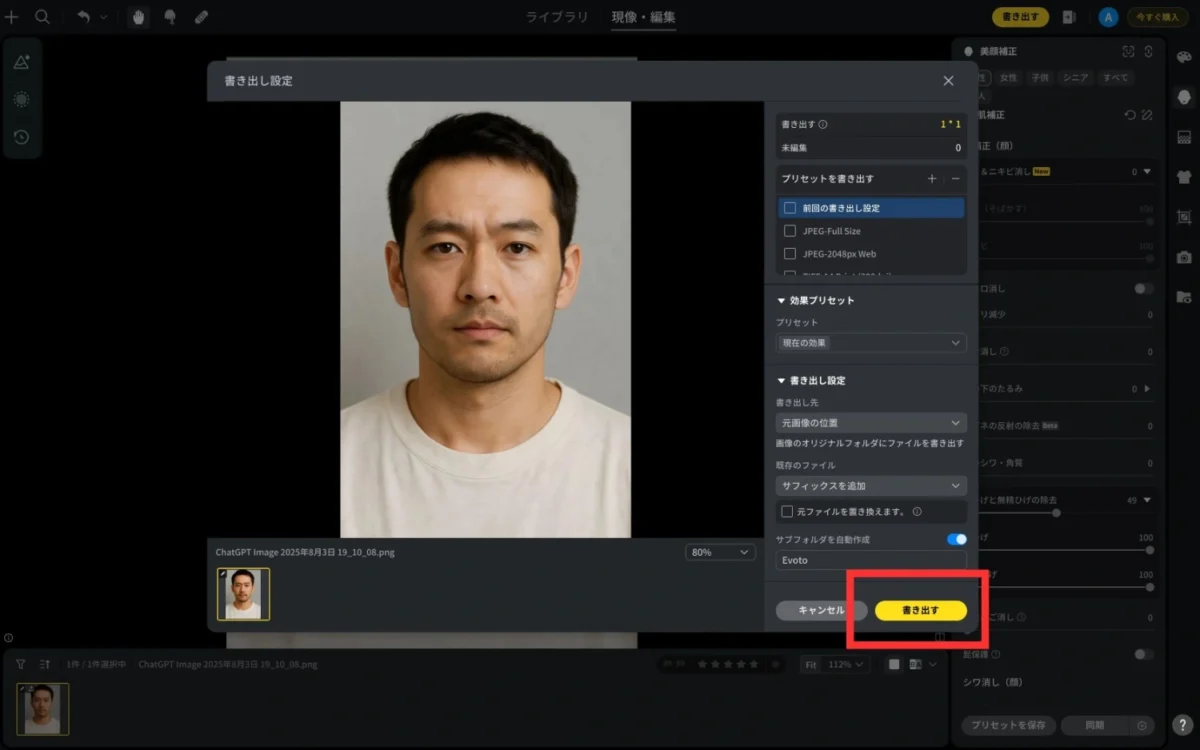
Task: Click the before/after compare icon in top bar
Action: [x=1069, y=17]
